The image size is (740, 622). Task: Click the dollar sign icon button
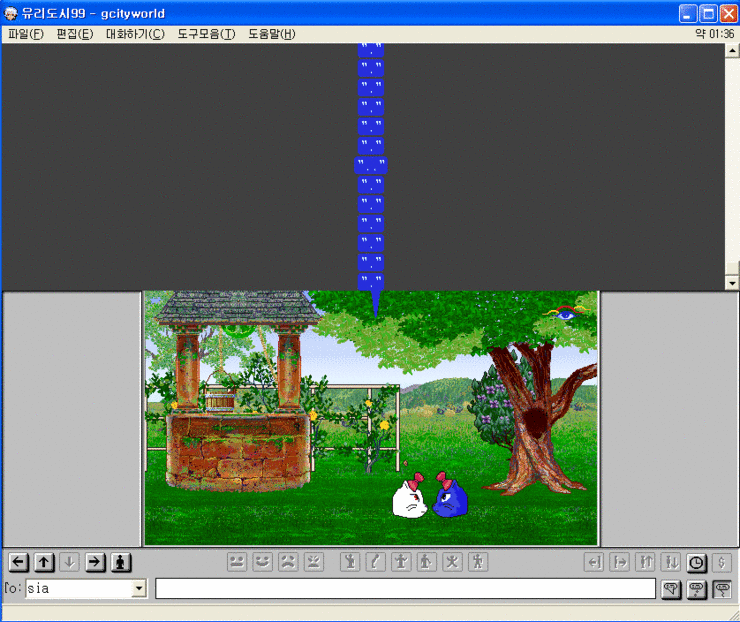(x=722, y=562)
